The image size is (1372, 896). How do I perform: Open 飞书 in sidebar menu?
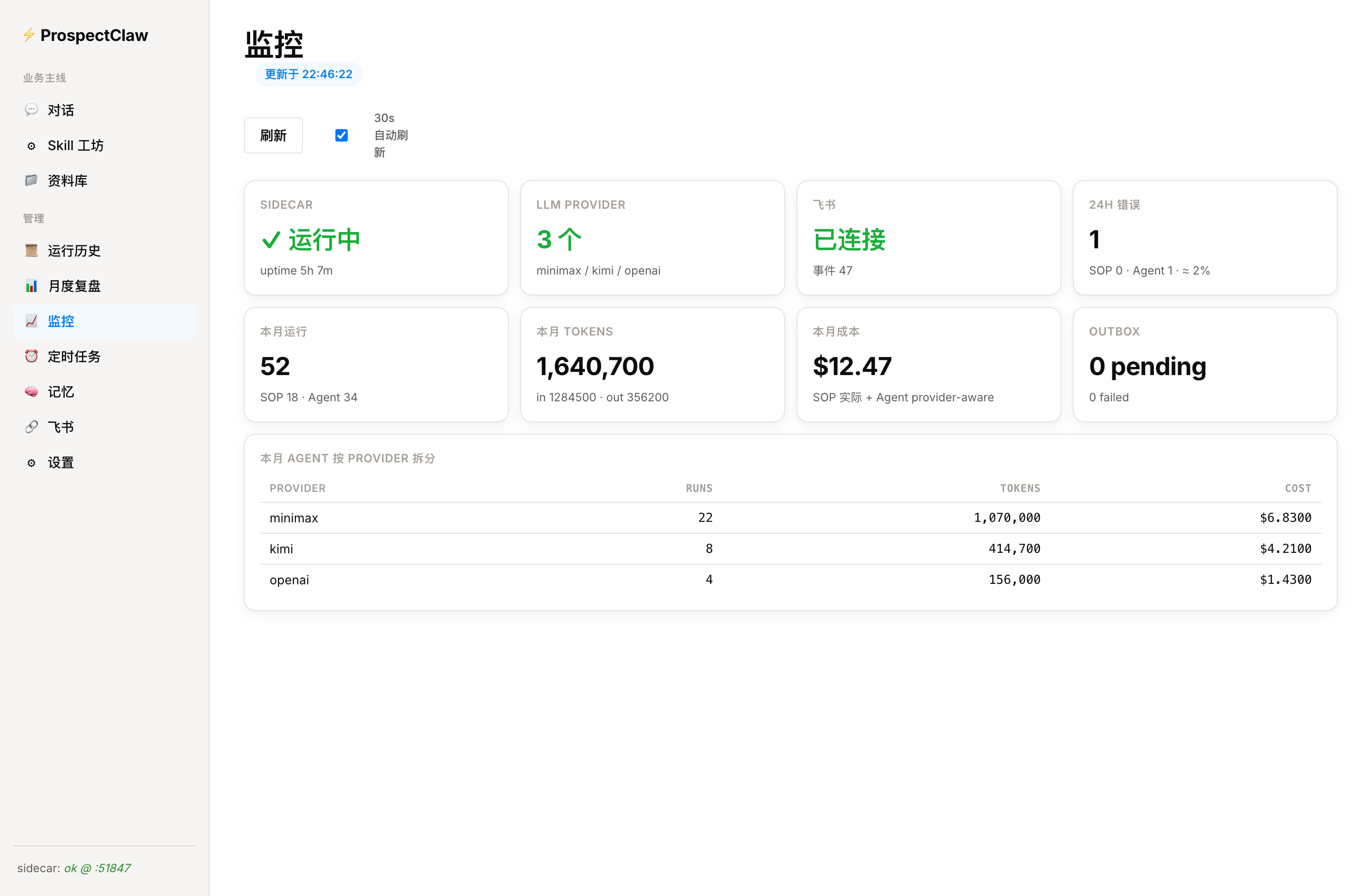point(104,427)
